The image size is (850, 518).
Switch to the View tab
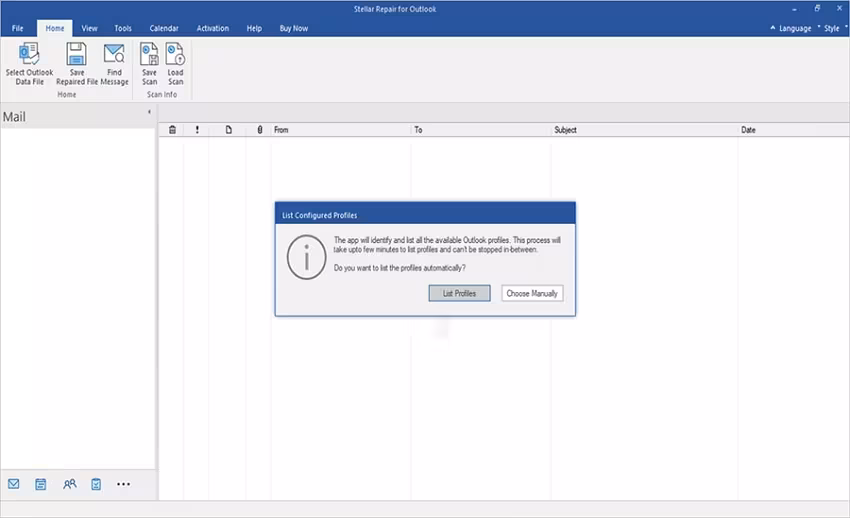click(89, 28)
